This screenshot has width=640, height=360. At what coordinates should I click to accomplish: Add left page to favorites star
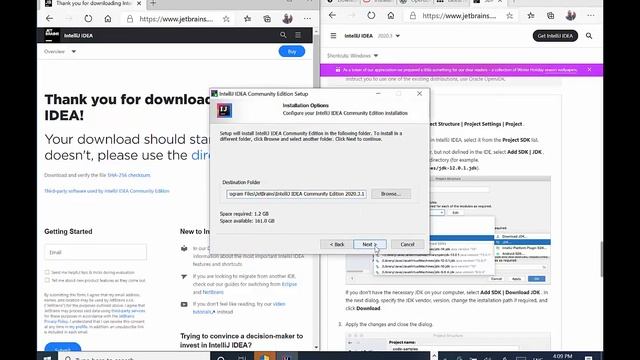[x=226, y=19]
